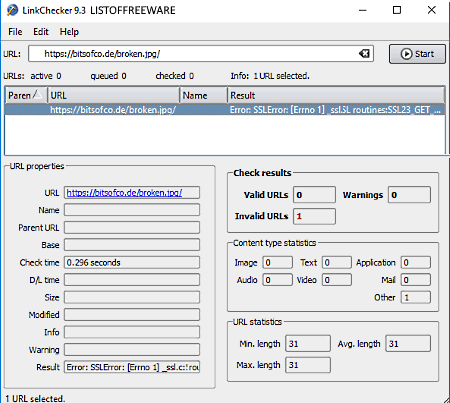Screen dimensions: 450x403
Task: Open the File menu
Action: click(x=15, y=32)
